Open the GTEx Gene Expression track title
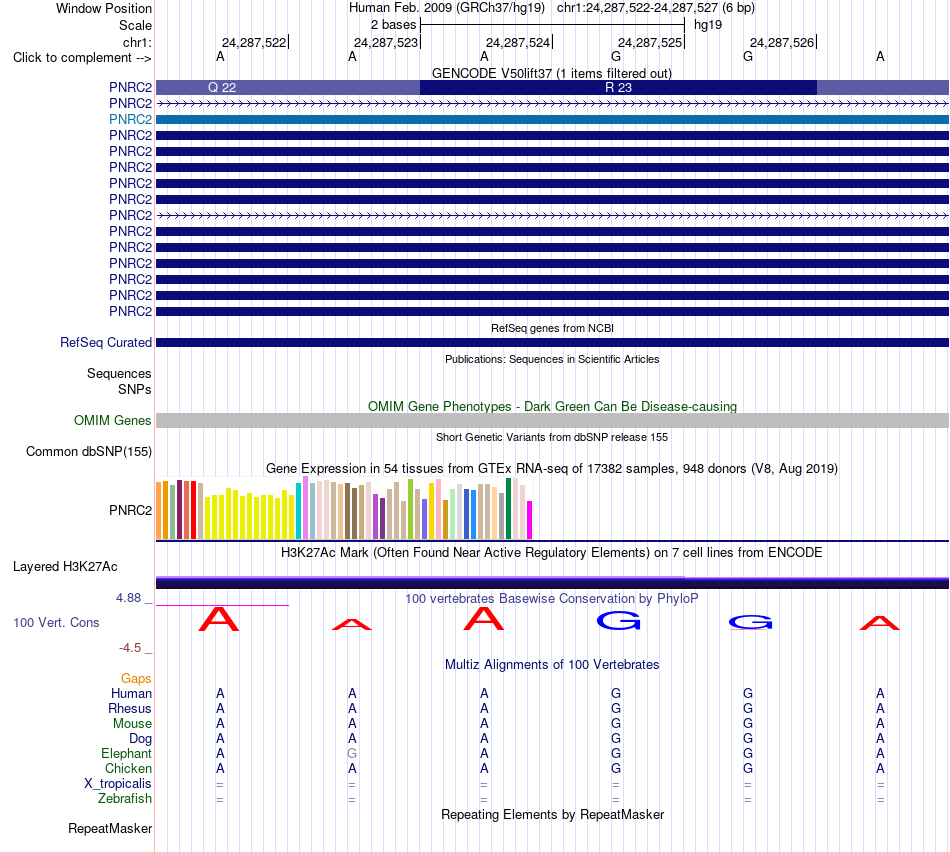This screenshot has width=950, height=852. 552,468
